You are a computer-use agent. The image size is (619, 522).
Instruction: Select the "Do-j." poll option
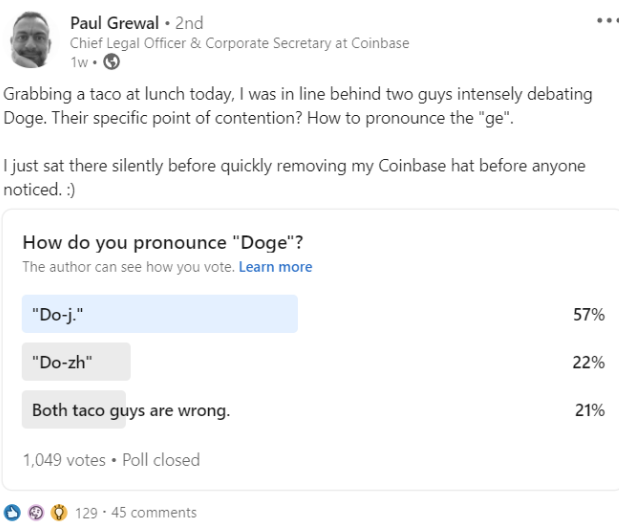pos(160,314)
